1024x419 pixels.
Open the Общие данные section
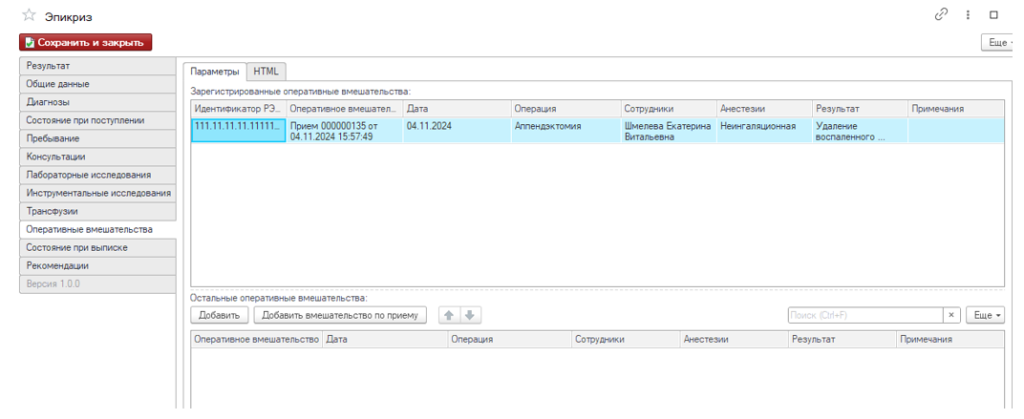point(98,84)
